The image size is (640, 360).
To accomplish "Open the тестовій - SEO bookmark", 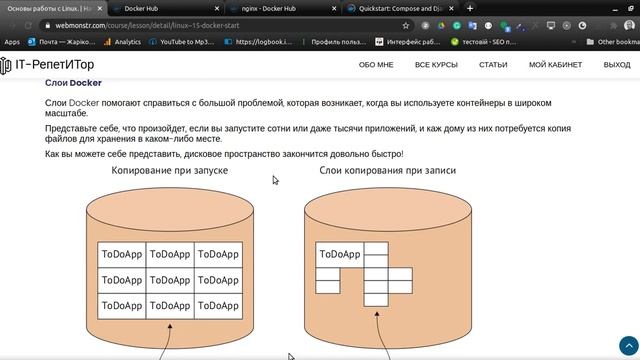I will point(484,42).
